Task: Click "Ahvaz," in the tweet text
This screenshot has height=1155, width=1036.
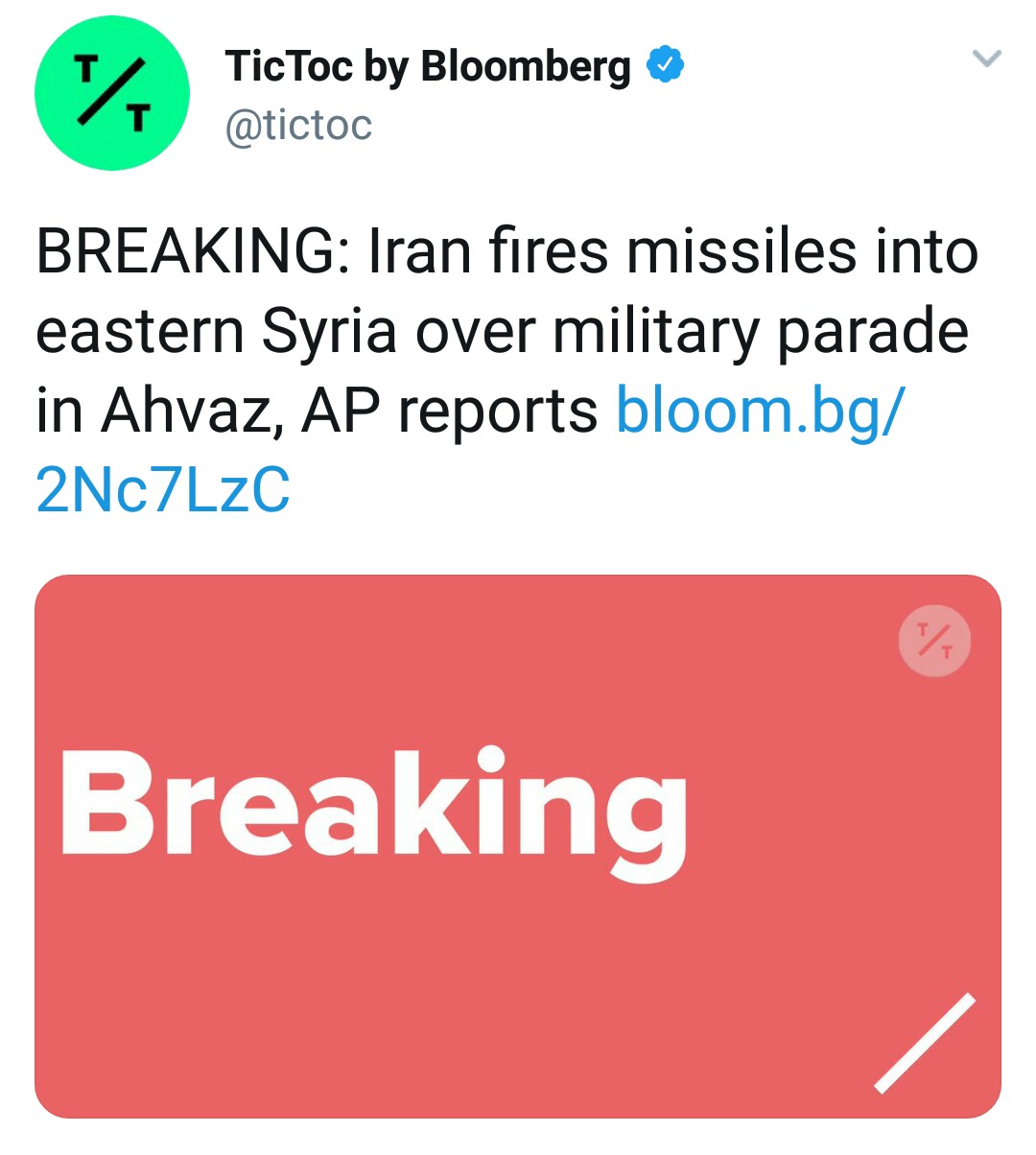Action: [x=191, y=411]
